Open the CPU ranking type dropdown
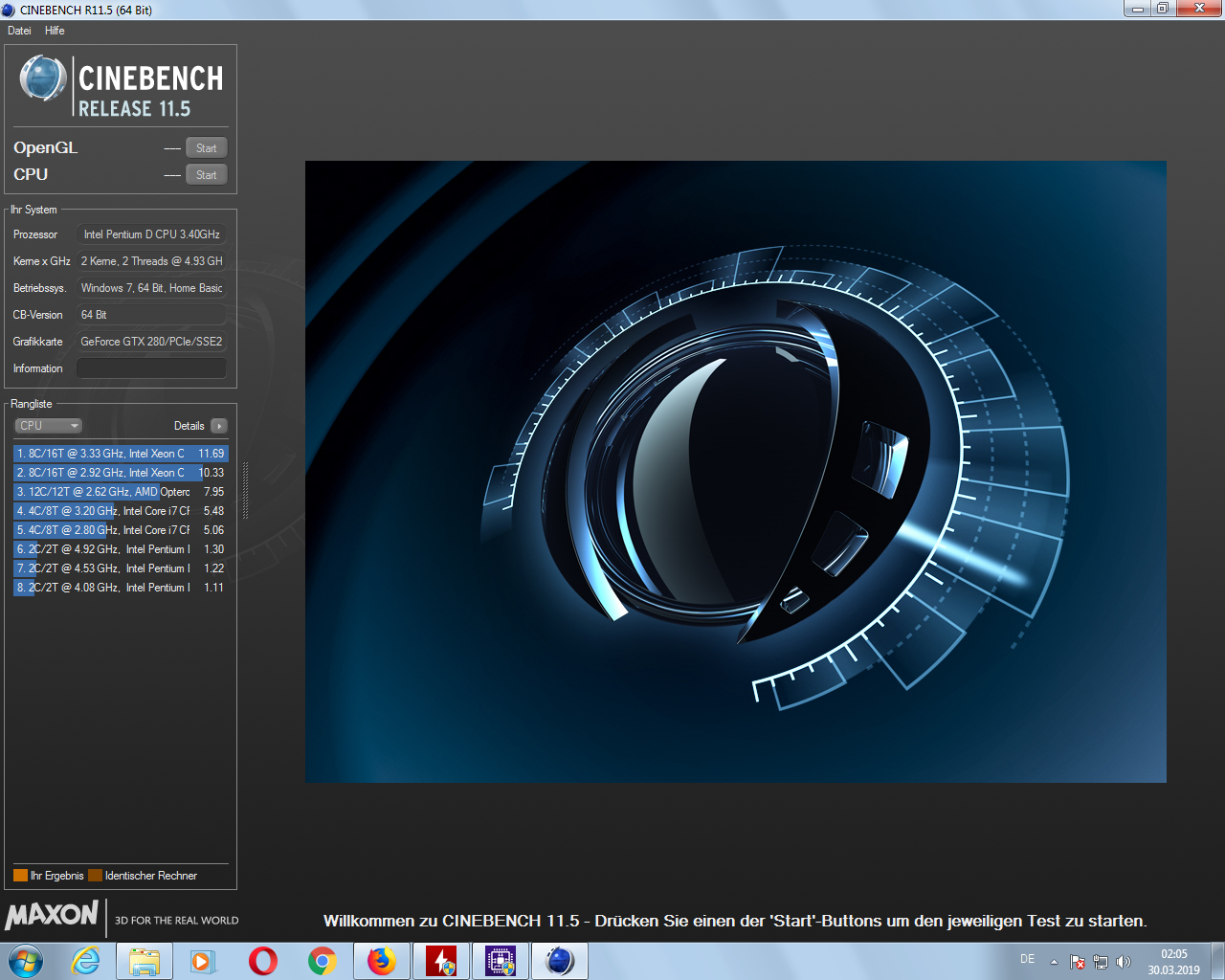Image resolution: width=1225 pixels, height=980 pixels. coord(48,426)
